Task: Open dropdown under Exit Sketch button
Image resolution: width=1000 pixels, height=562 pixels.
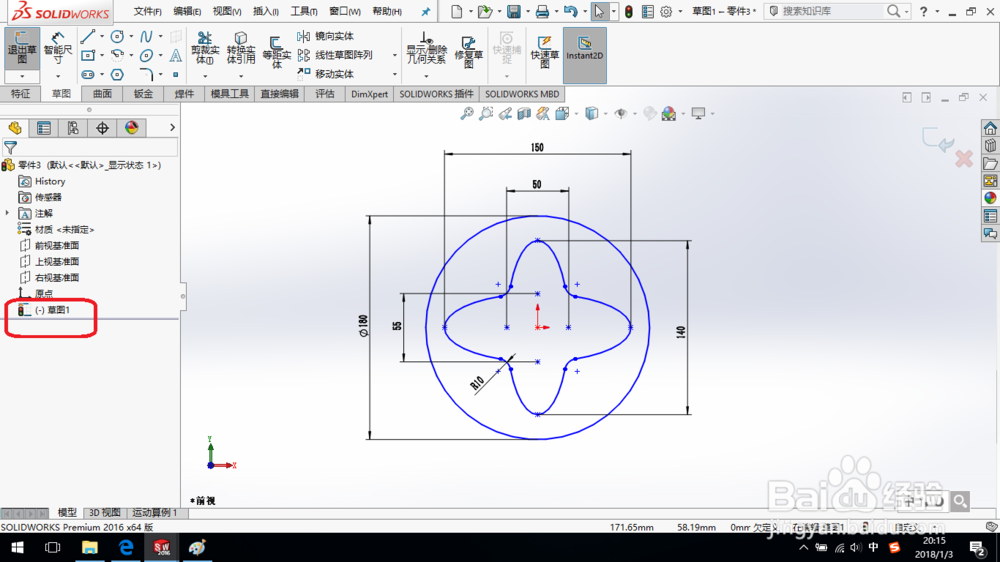Action: point(22,77)
